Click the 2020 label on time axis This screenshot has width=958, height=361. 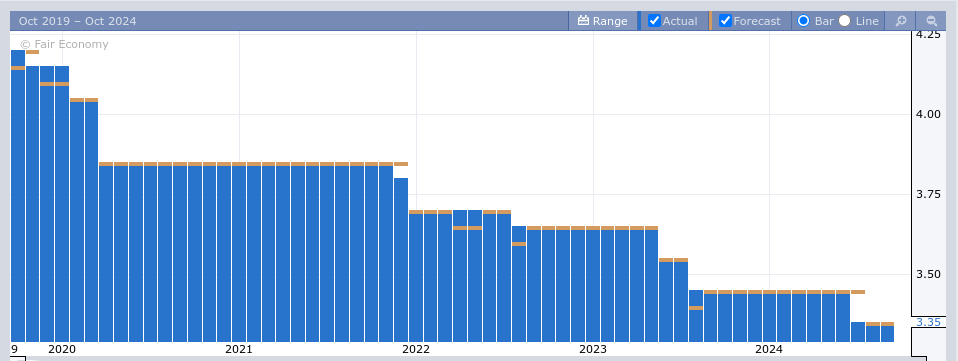click(62, 349)
